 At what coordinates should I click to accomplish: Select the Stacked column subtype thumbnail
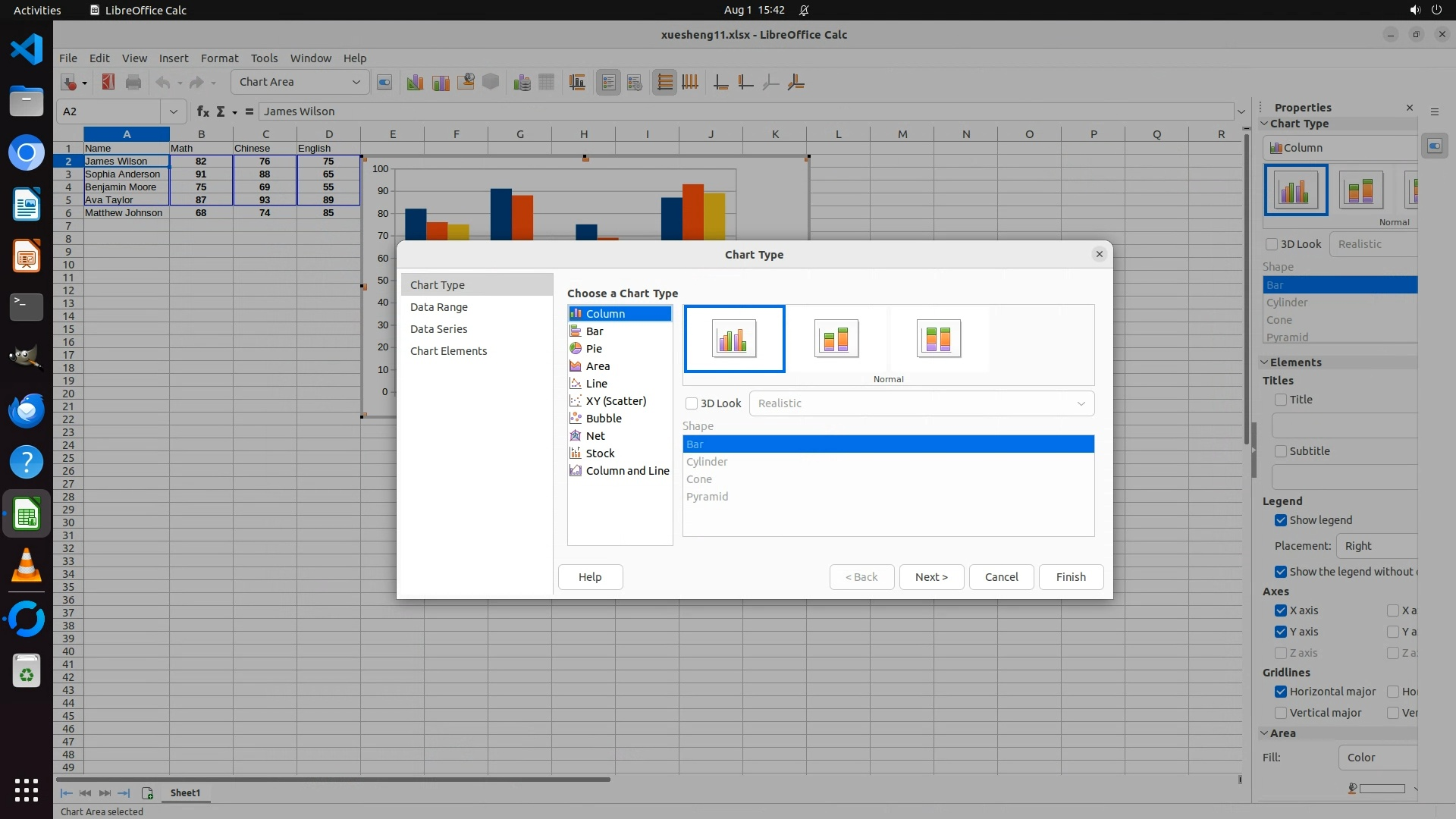coord(836,338)
